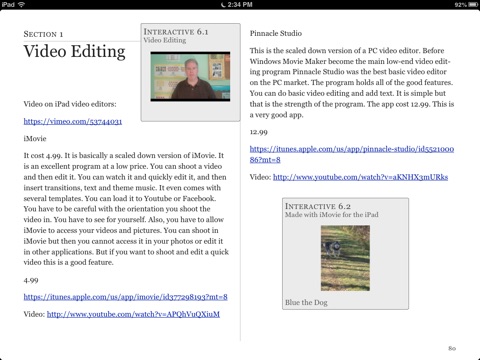The image size is (480, 360).
Task: Open the vimeo.com/53744031 link
Action: pos(73,121)
